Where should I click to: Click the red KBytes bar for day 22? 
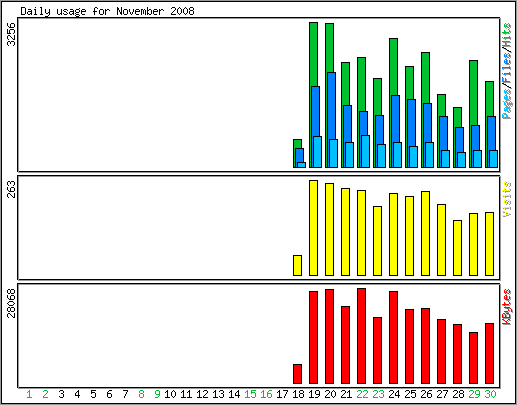[x=361, y=336]
